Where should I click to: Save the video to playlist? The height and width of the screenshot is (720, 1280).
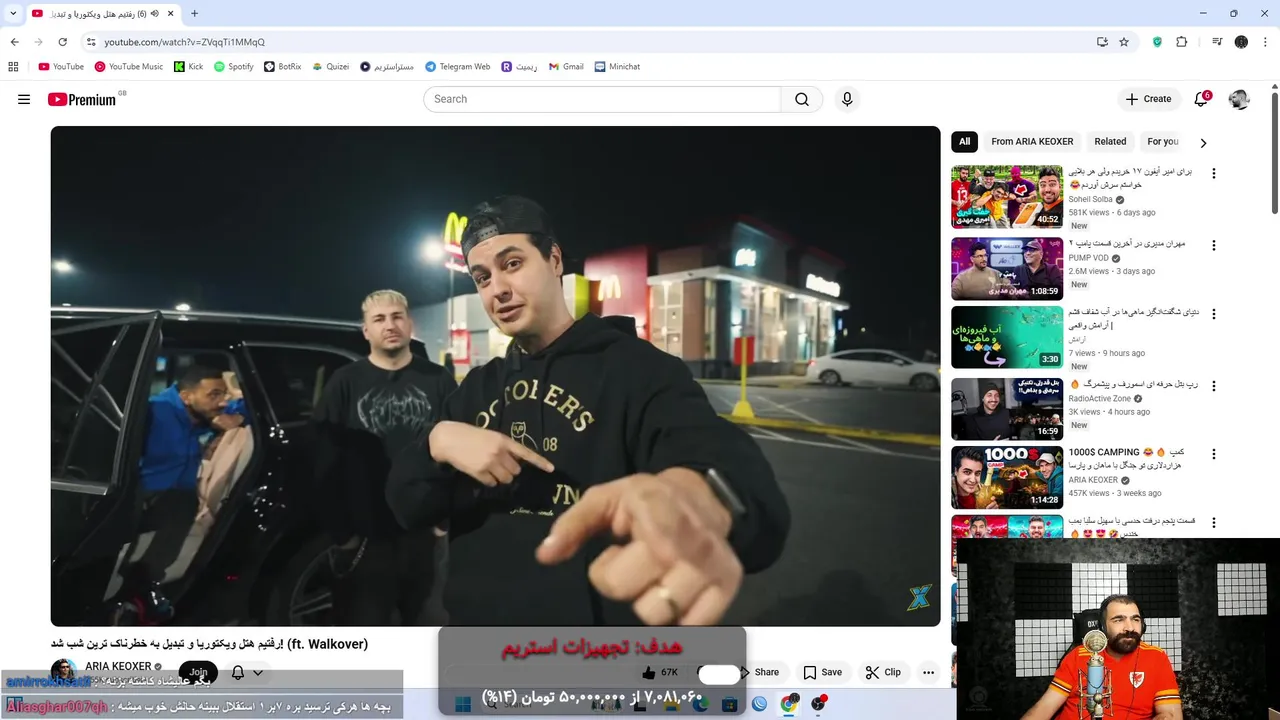tap(822, 673)
